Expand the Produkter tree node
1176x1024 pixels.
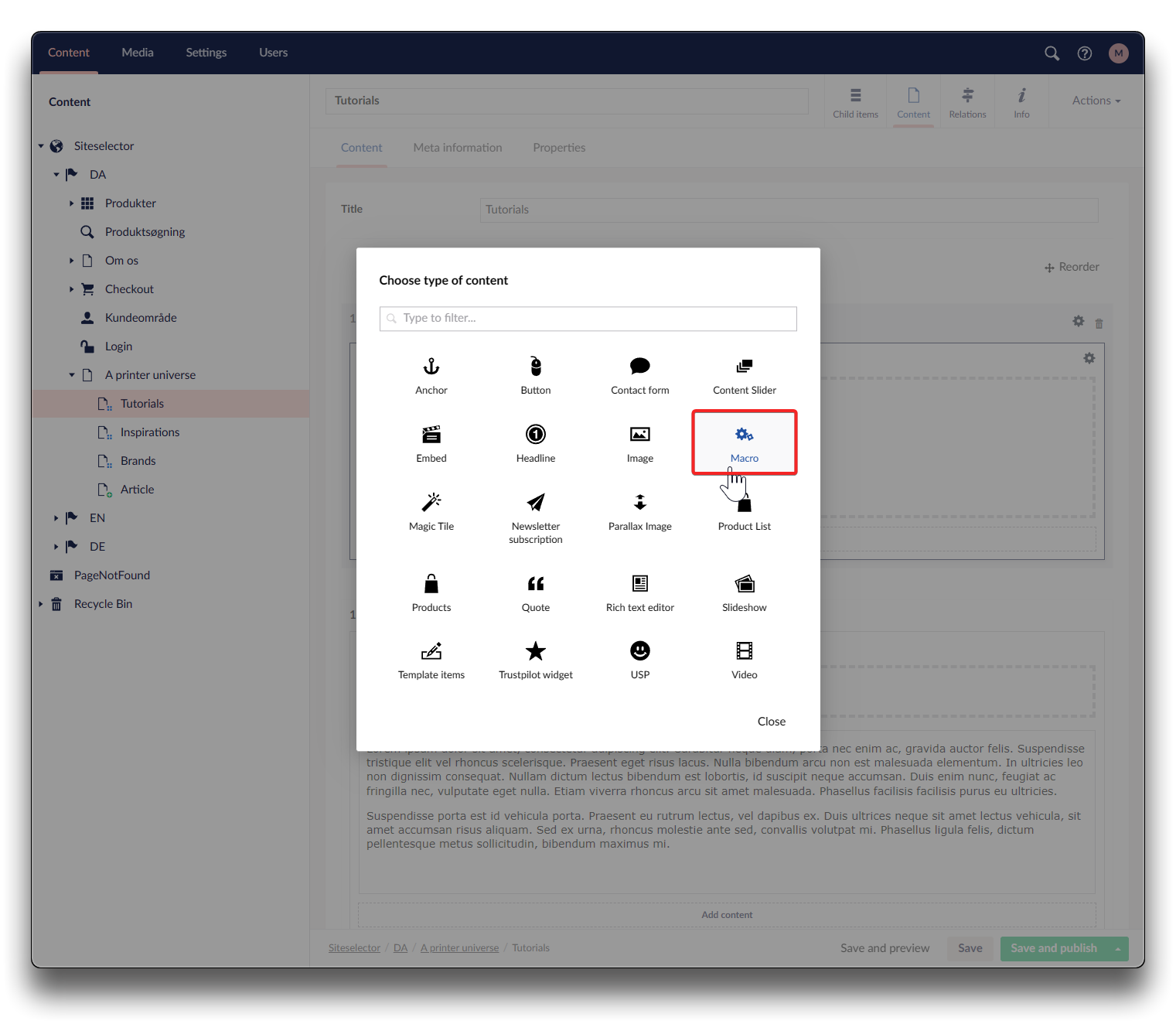point(71,203)
